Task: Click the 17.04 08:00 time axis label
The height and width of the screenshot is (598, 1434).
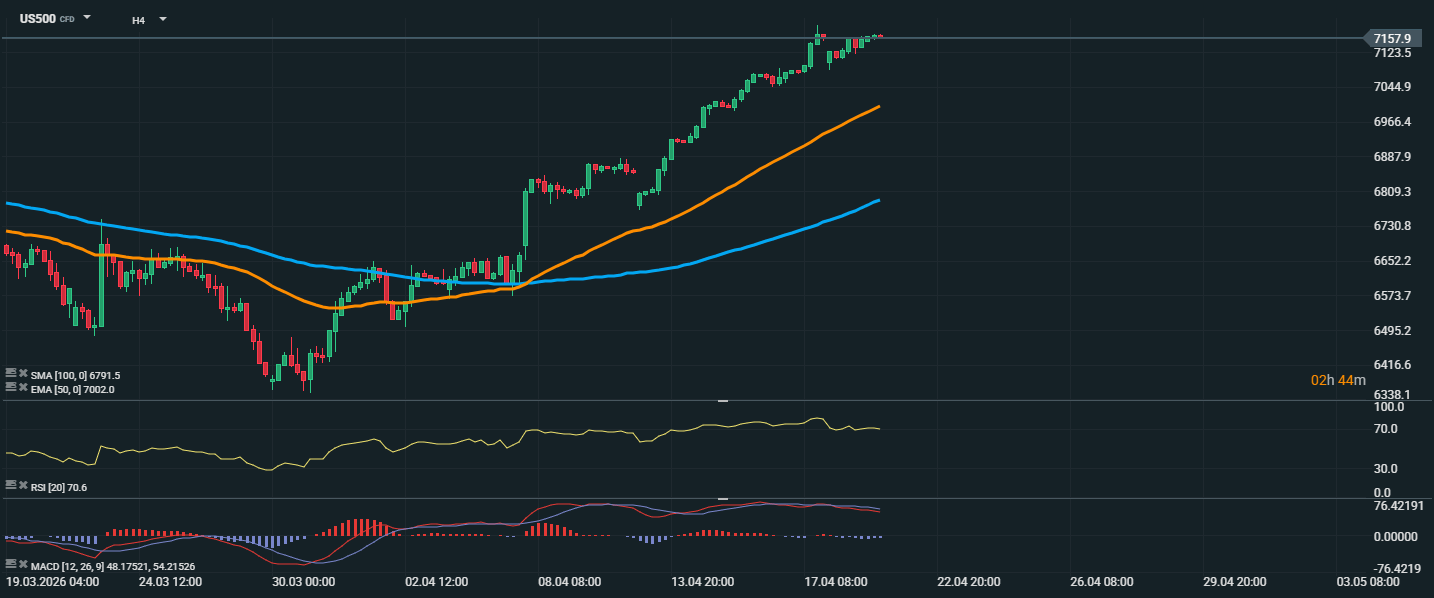Action: (836, 581)
